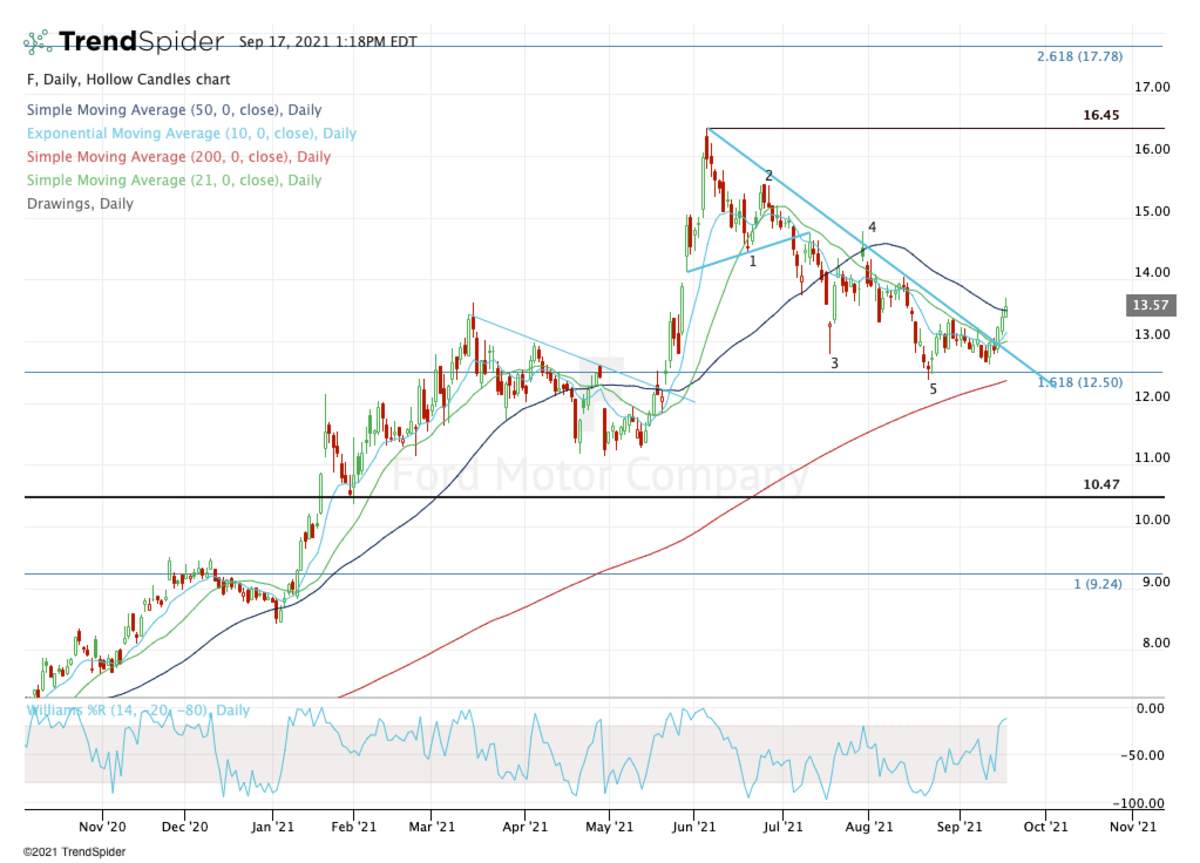This screenshot has height=863, width=1200.
Task: Click the 2.618 (17.78) Fibonacci label
Action: 1079,56
